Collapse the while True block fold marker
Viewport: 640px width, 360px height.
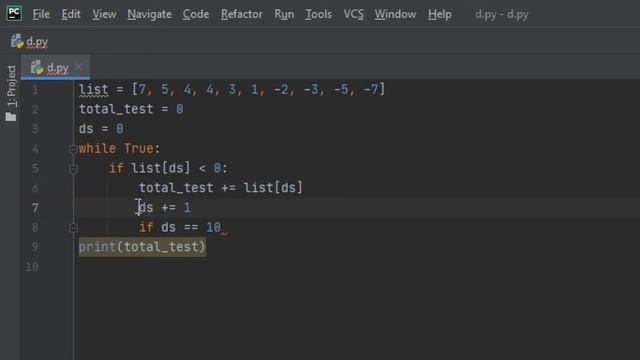click(73, 149)
